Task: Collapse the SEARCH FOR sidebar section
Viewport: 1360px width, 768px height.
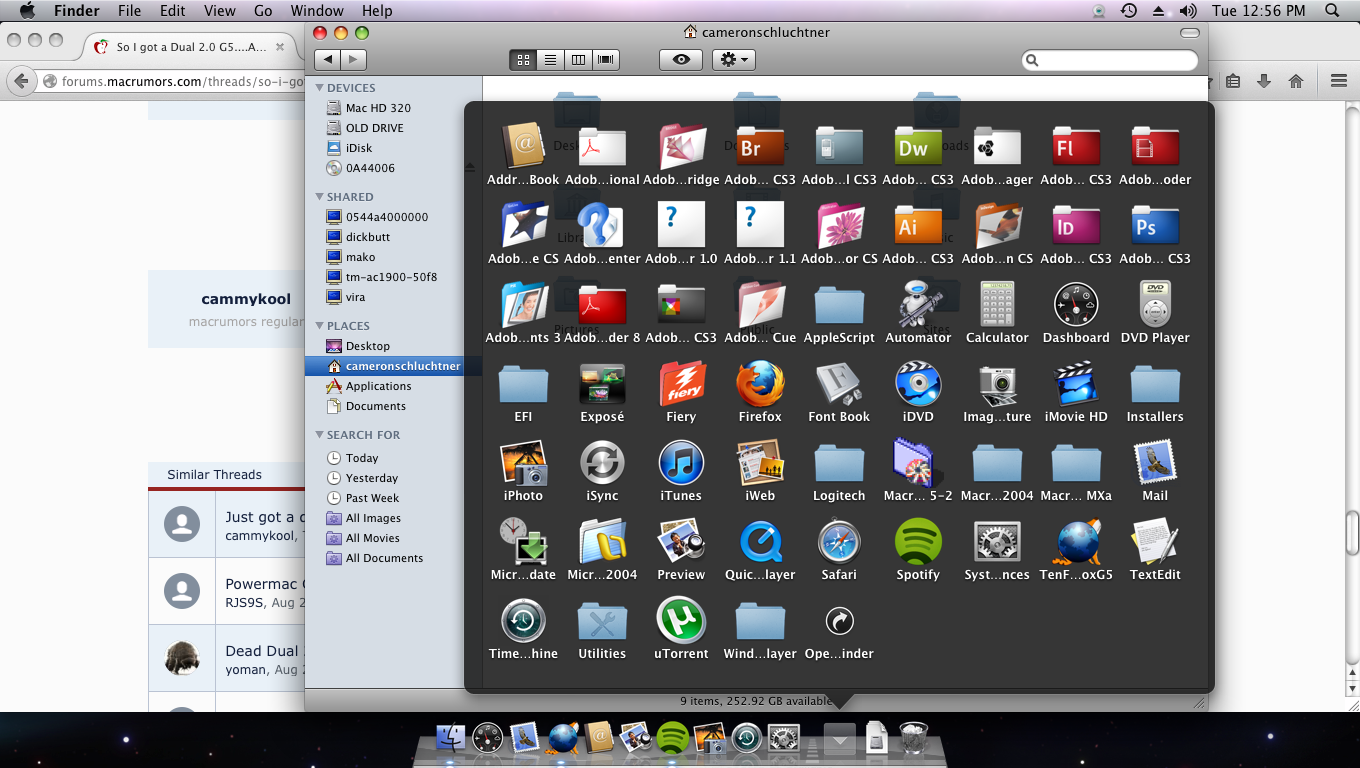Action: pyautogui.click(x=319, y=435)
